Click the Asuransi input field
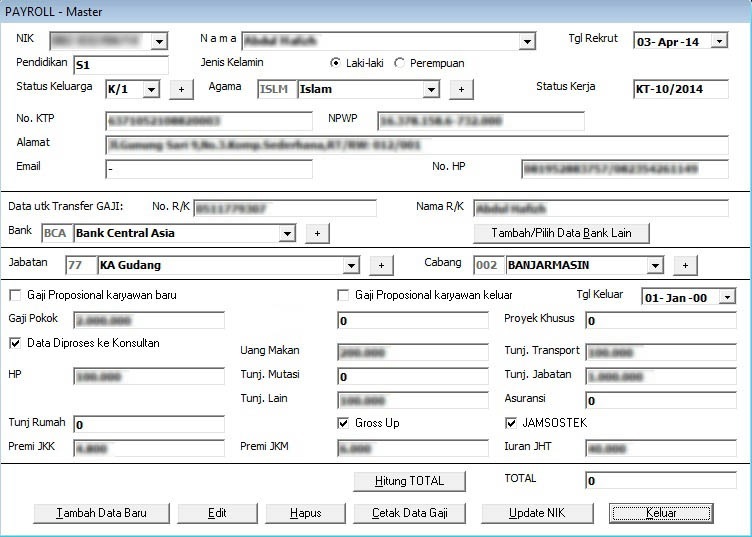The image size is (752, 537). click(x=661, y=401)
